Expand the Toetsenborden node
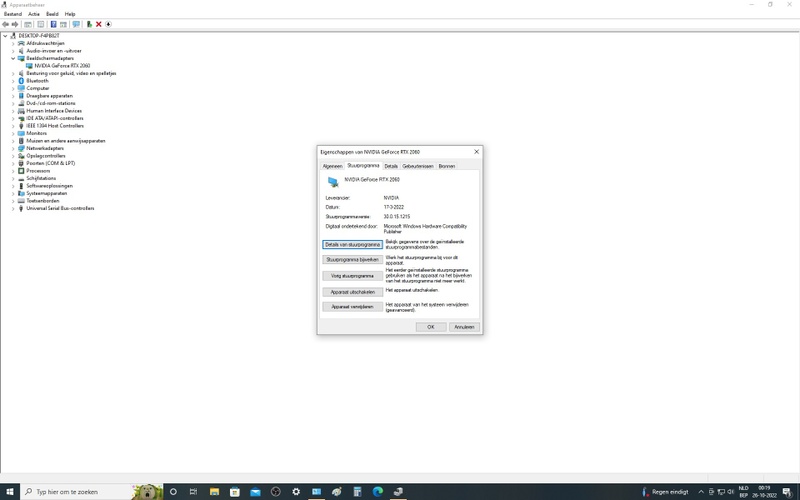The height and width of the screenshot is (500, 800). point(13,201)
